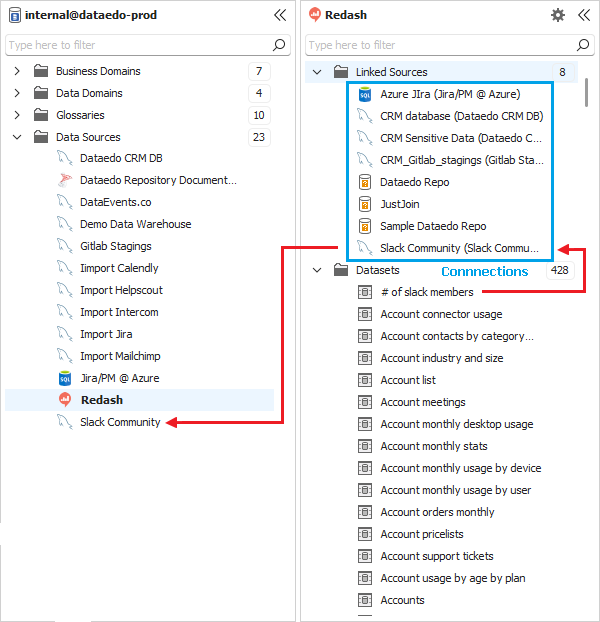Click the orange repository icon beside Dataedo Repo
The height and width of the screenshot is (622, 600).
[x=365, y=182]
